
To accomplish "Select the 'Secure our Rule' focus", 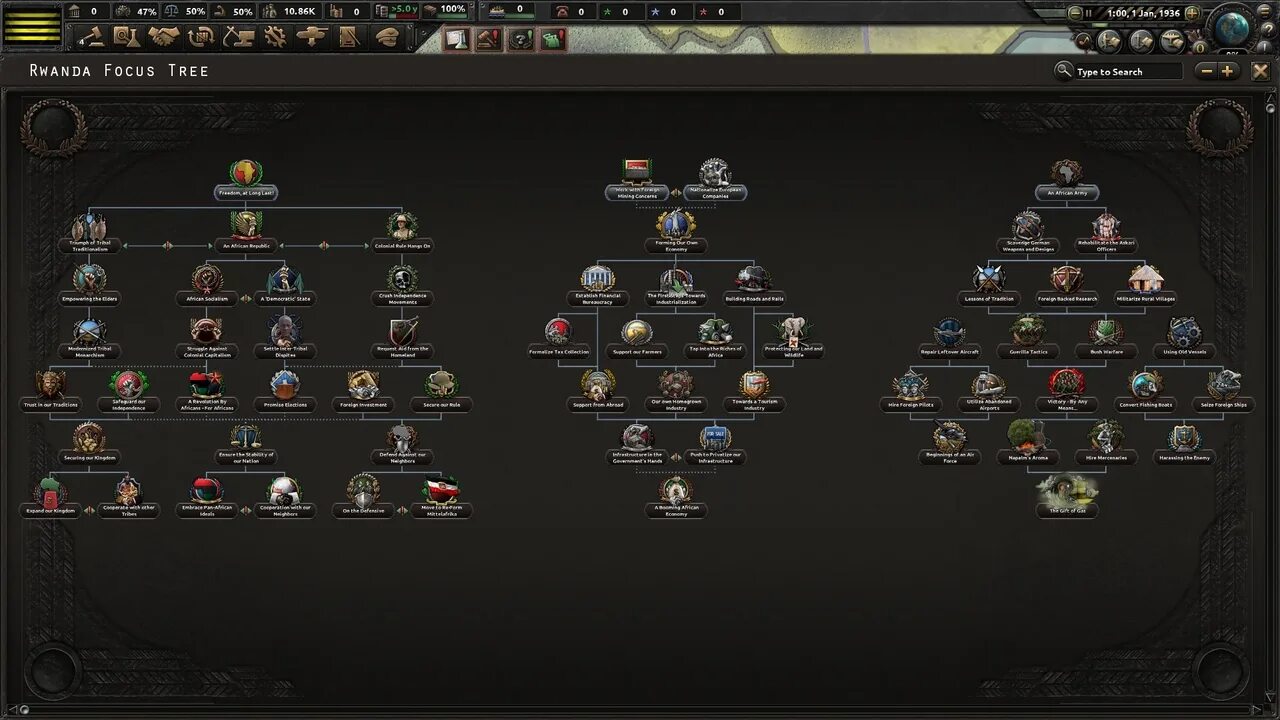I will click(x=441, y=392).
